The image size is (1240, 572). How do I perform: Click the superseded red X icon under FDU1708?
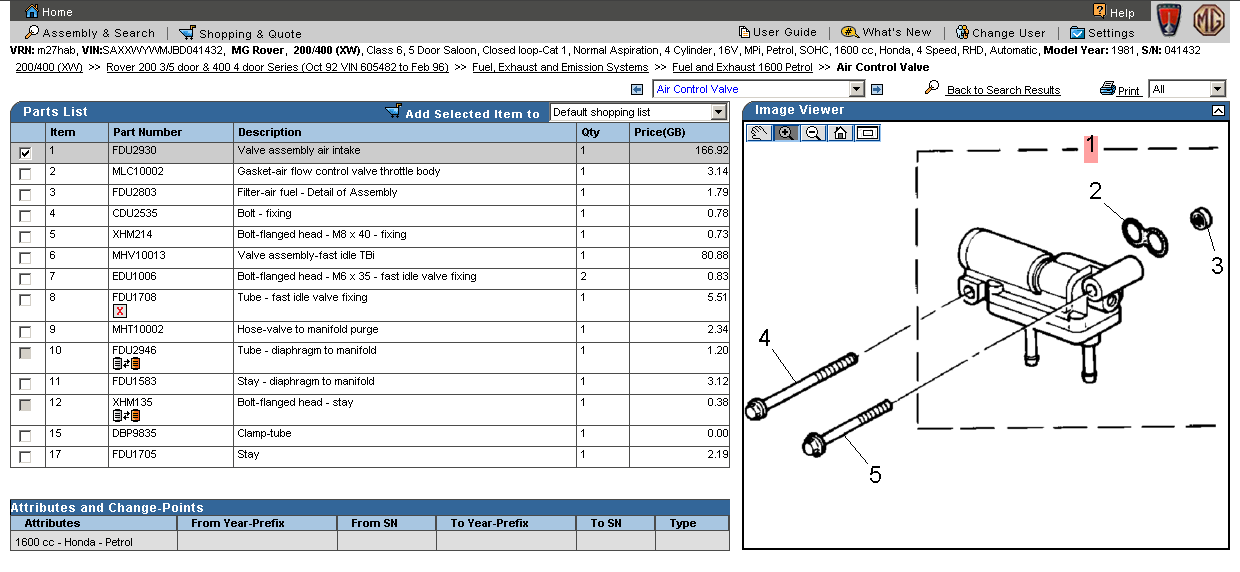[120, 312]
